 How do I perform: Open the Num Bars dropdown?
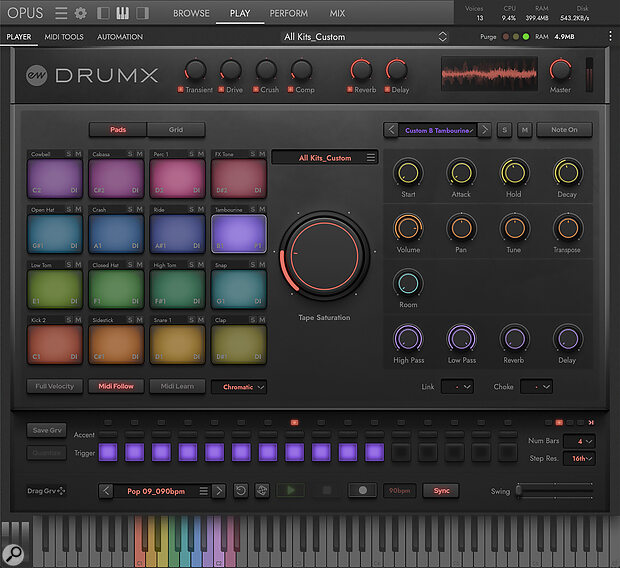click(x=579, y=441)
